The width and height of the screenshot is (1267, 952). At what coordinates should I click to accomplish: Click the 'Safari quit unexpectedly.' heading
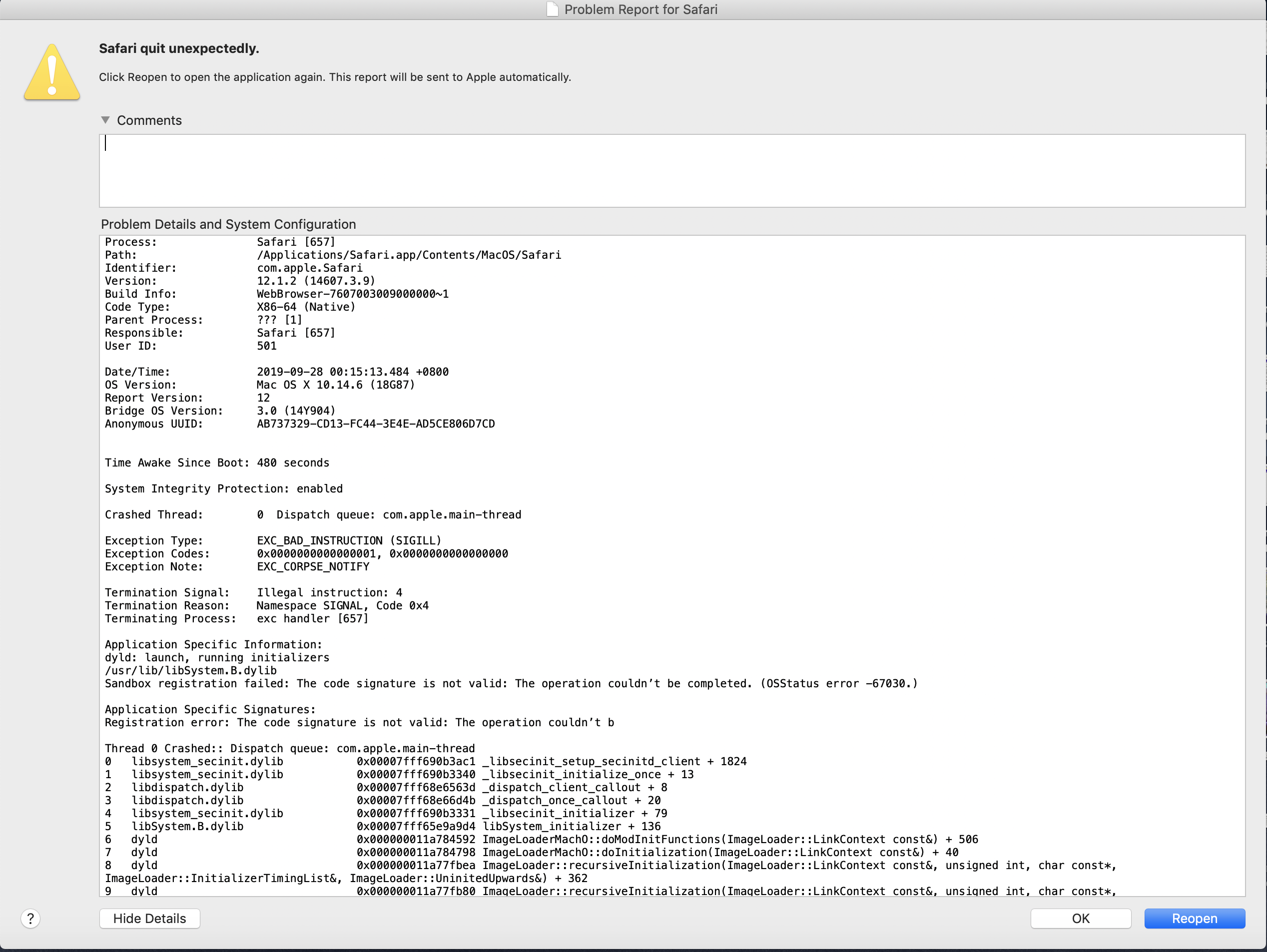pyautogui.click(x=179, y=48)
